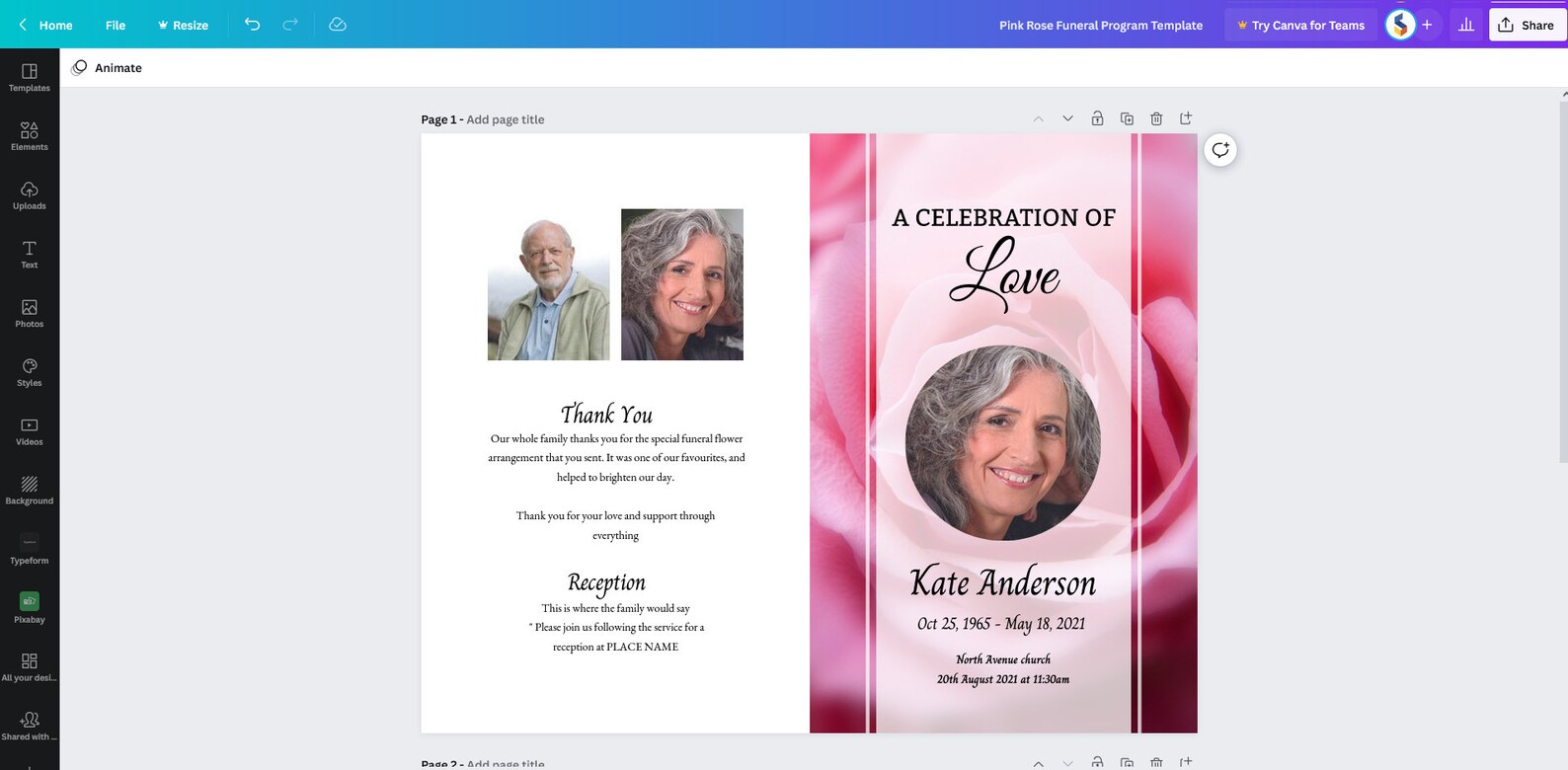Delete Page 1 with trash icon
Image resolution: width=1568 pixels, height=770 pixels.
tap(1156, 118)
